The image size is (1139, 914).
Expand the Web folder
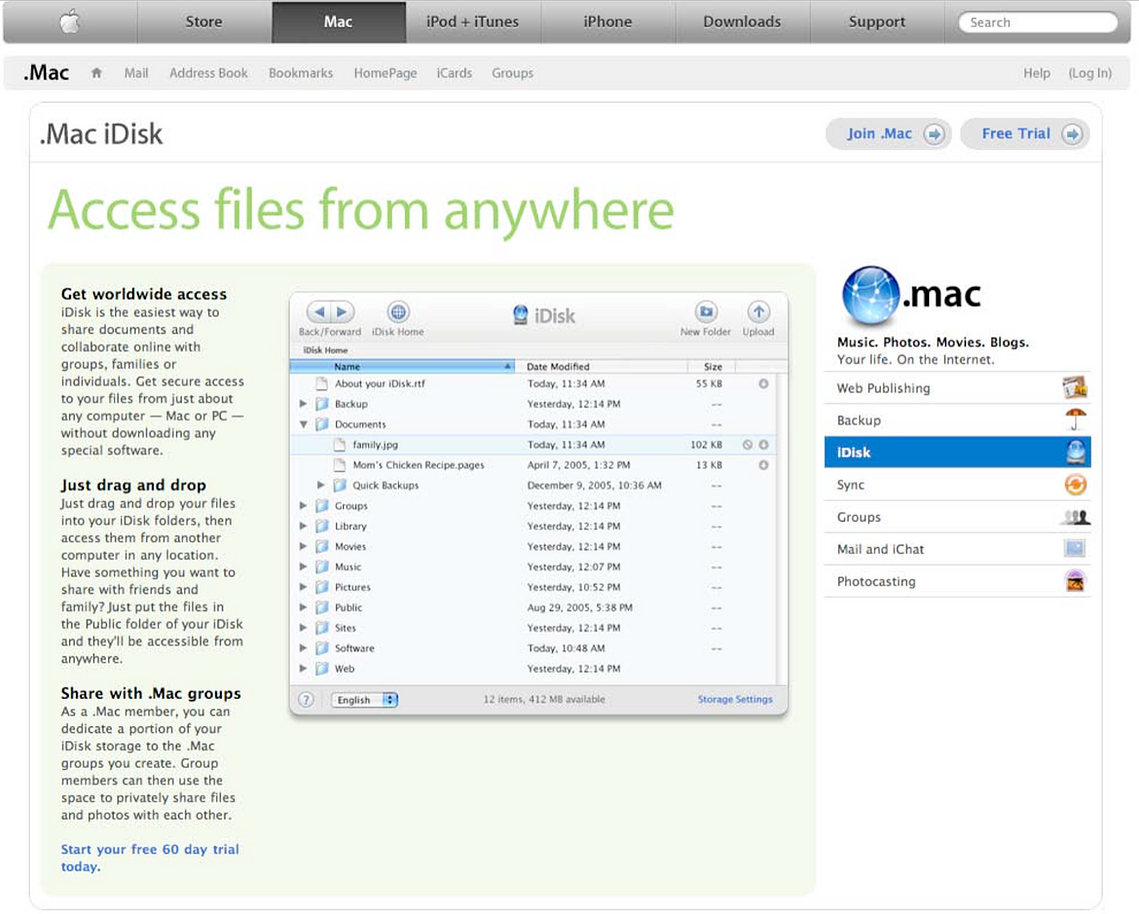click(304, 668)
